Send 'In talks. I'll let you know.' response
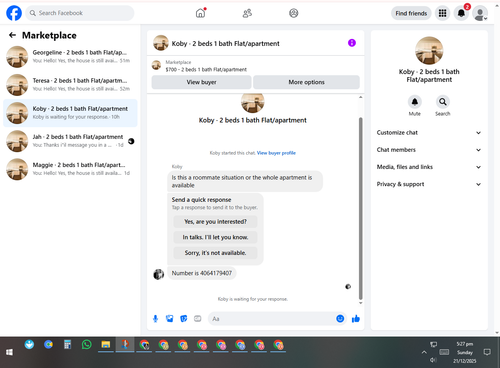 pos(215,237)
